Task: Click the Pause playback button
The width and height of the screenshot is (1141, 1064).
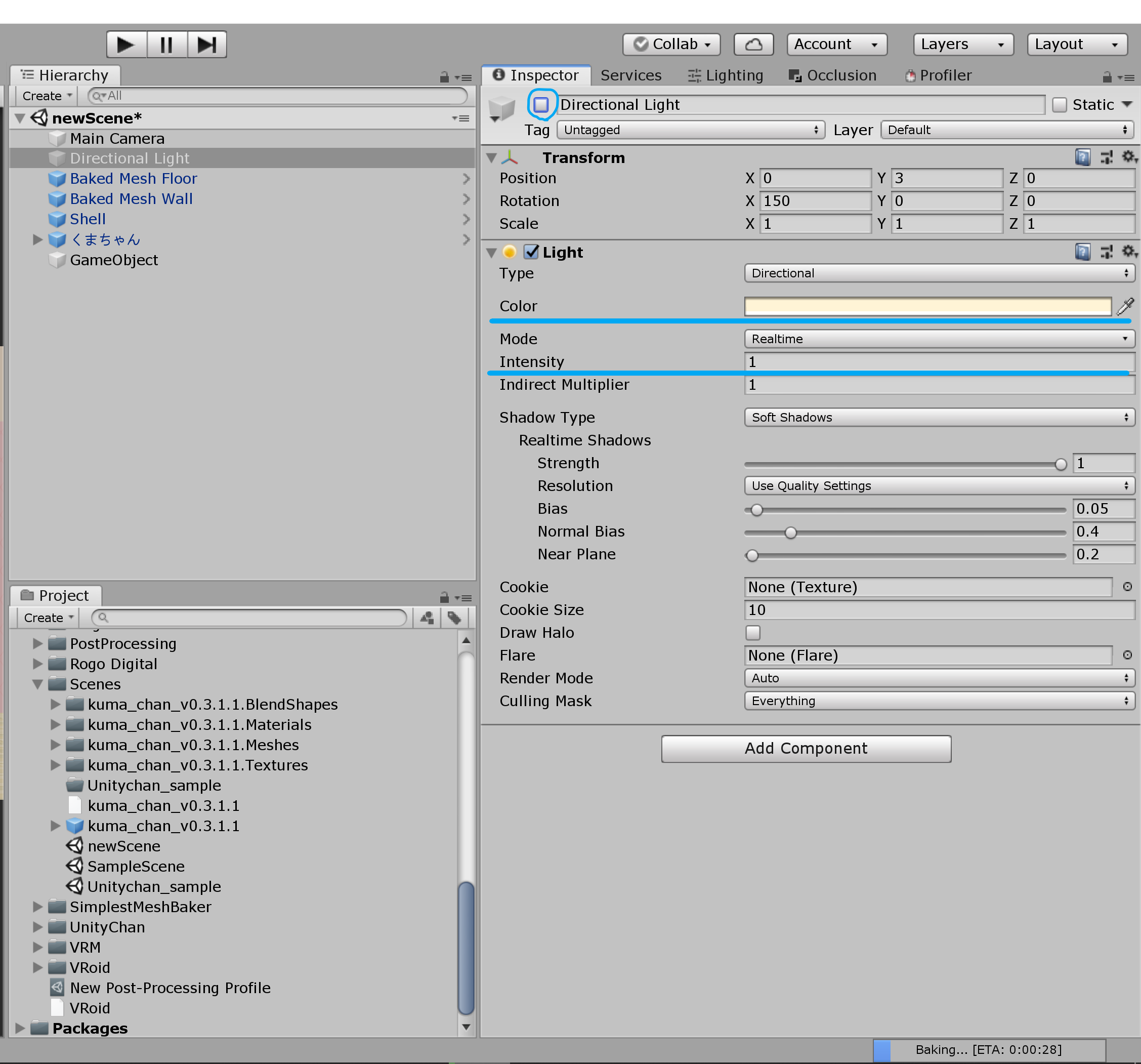Action: coord(166,45)
